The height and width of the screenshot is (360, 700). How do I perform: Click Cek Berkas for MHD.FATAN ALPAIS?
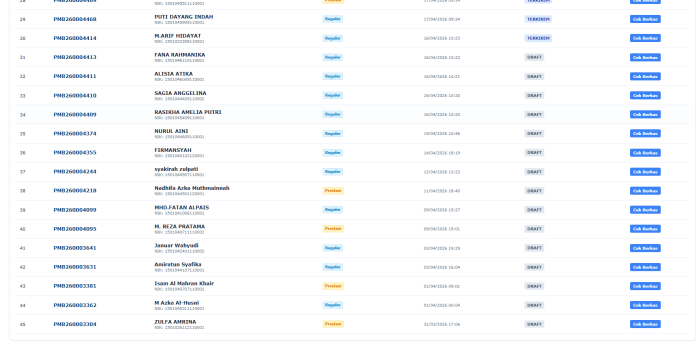point(645,210)
